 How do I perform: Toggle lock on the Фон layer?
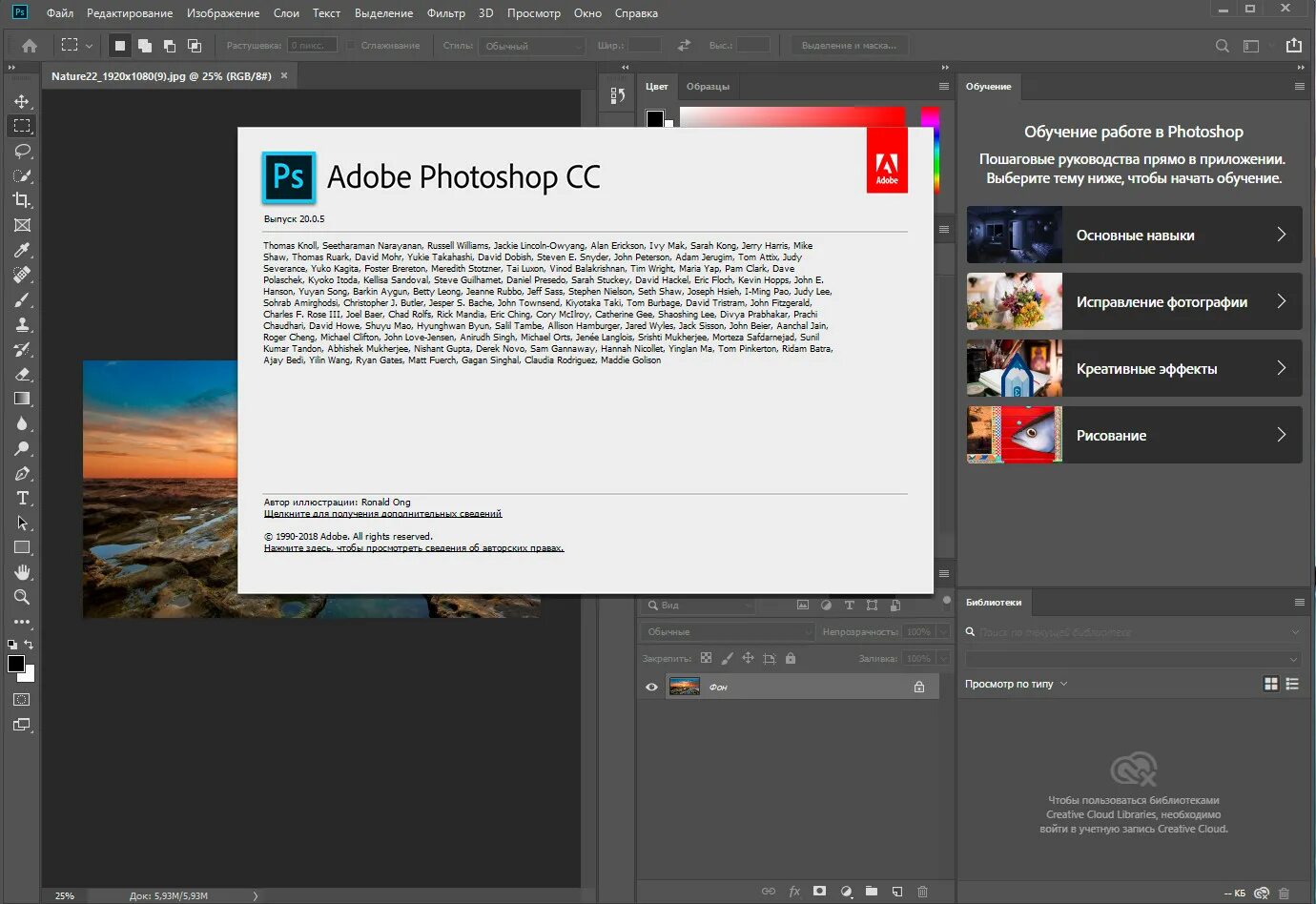click(919, 687)
